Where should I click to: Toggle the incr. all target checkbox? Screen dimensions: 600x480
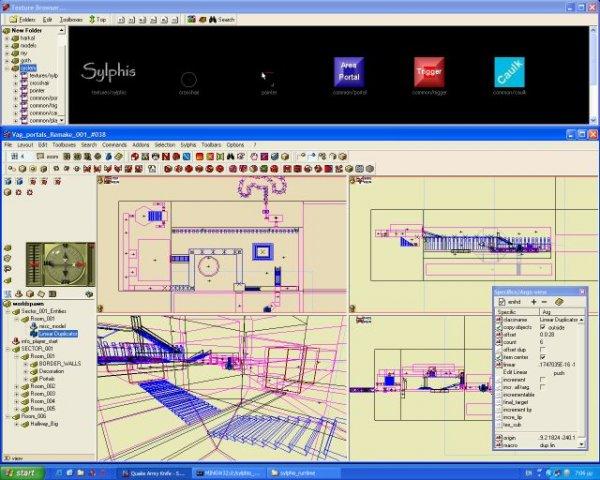(x=543, y=387)
